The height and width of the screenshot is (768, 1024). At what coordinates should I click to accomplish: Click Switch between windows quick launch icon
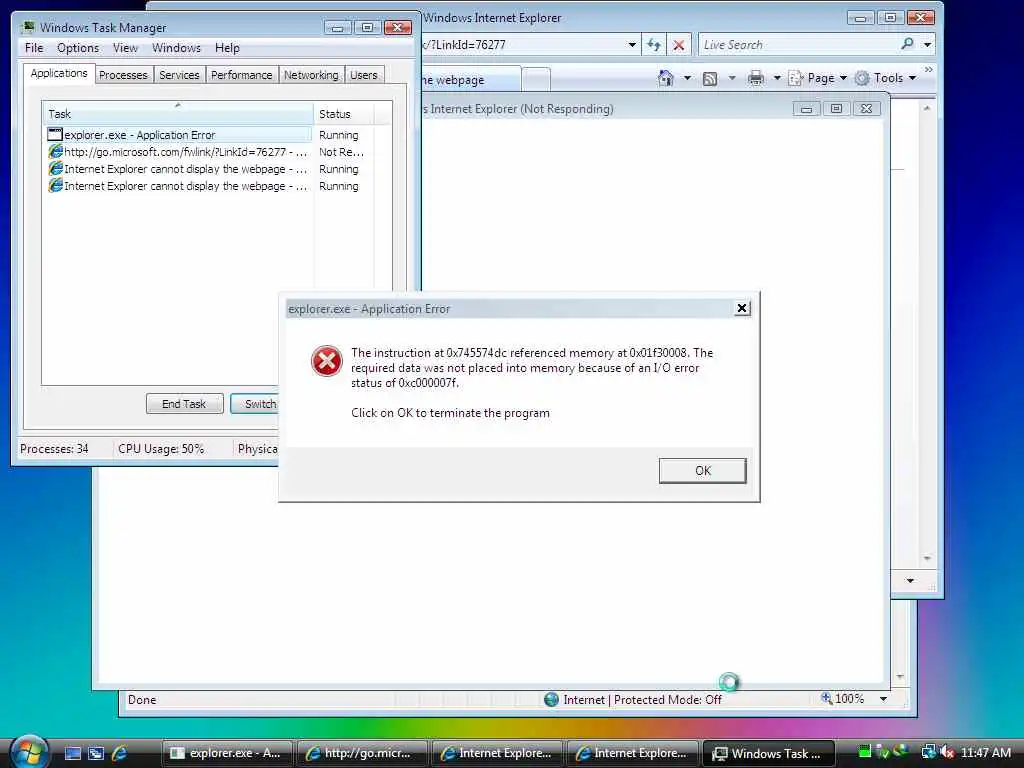tap(95, 753)
